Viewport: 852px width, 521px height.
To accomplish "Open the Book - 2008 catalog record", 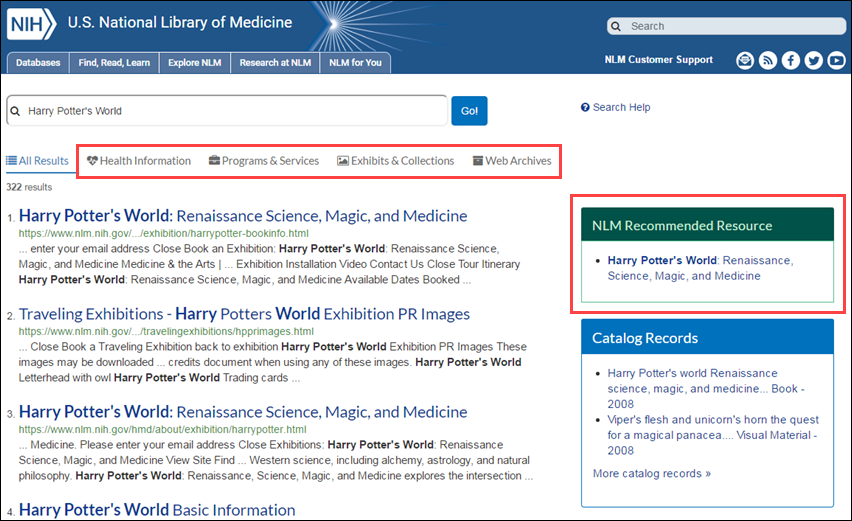I will tap(706, 388).
